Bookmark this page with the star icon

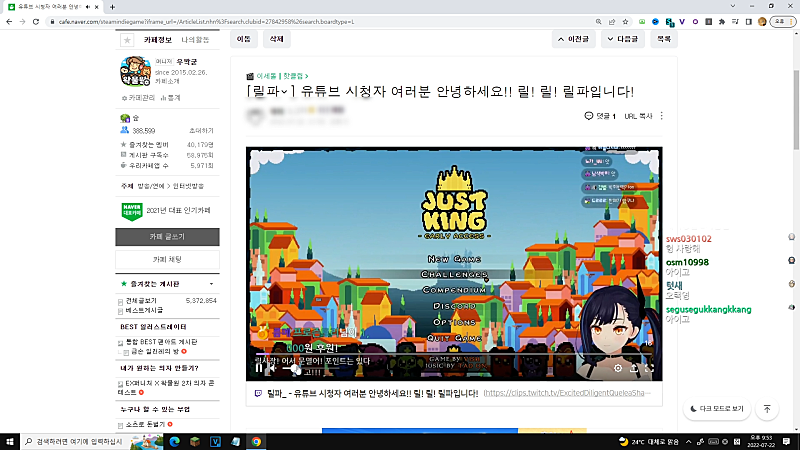(625, 21)
